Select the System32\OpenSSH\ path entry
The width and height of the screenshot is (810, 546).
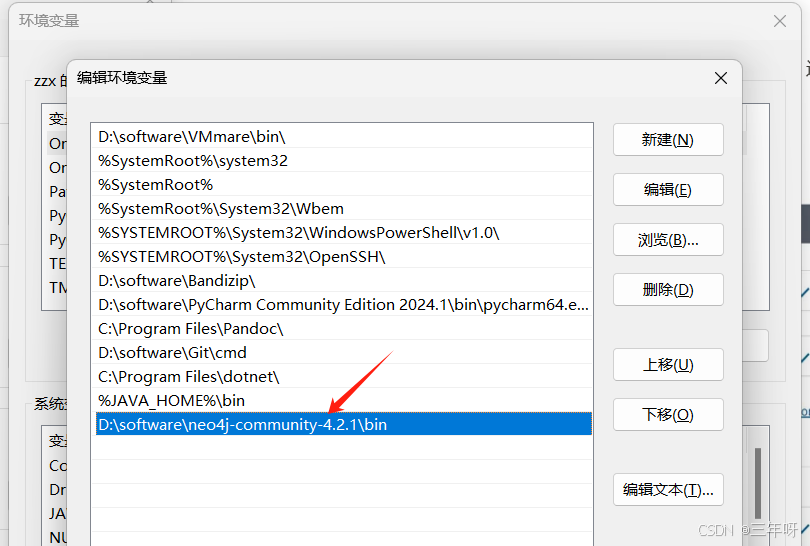point(344,256)
